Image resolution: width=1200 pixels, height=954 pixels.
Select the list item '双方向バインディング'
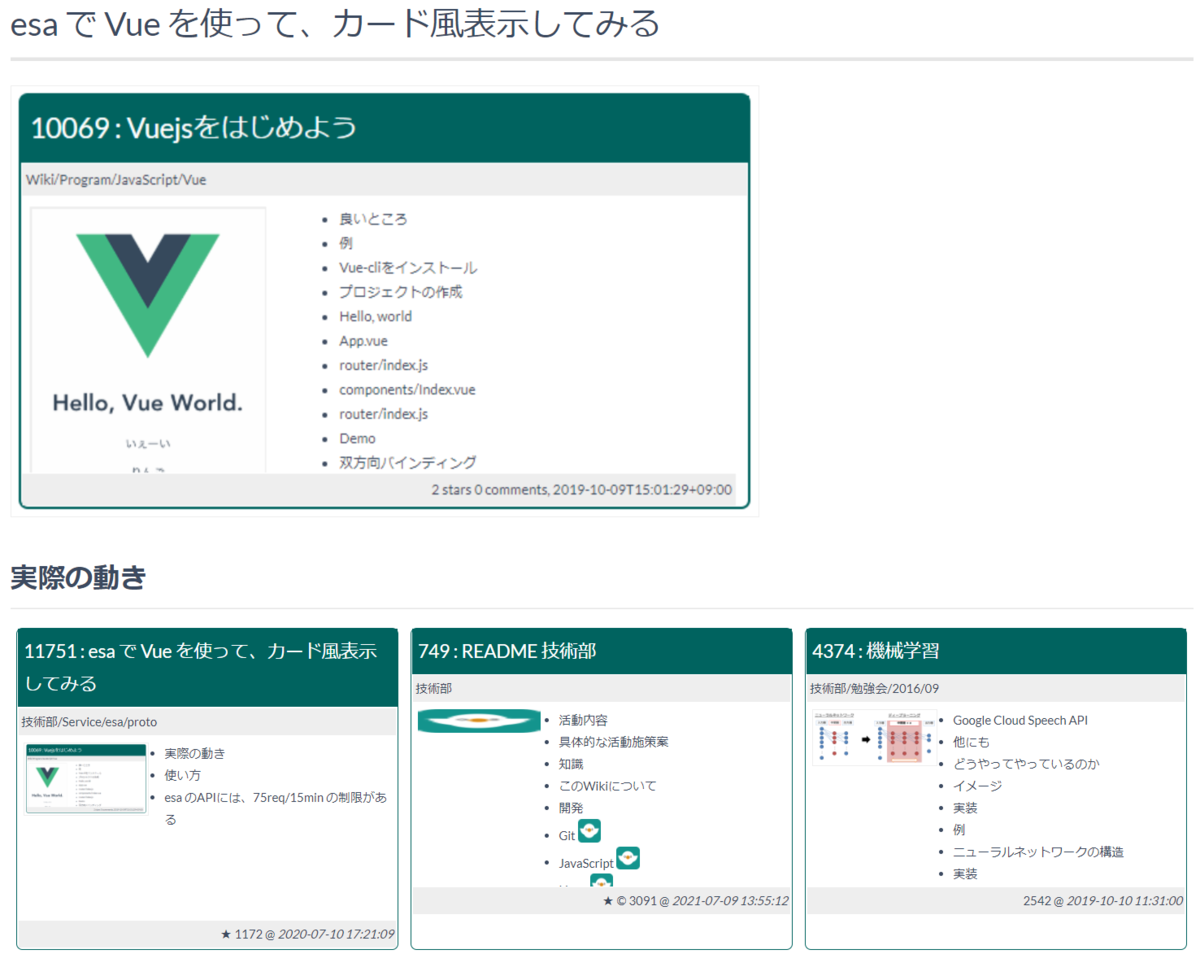(407, 462)
